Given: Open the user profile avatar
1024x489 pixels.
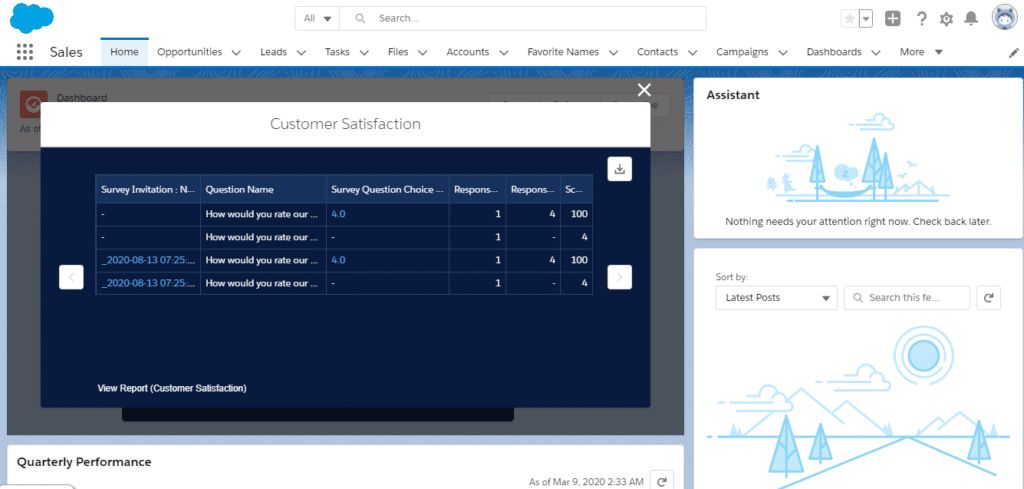Looking at the screenshot, I should 1004,18.
